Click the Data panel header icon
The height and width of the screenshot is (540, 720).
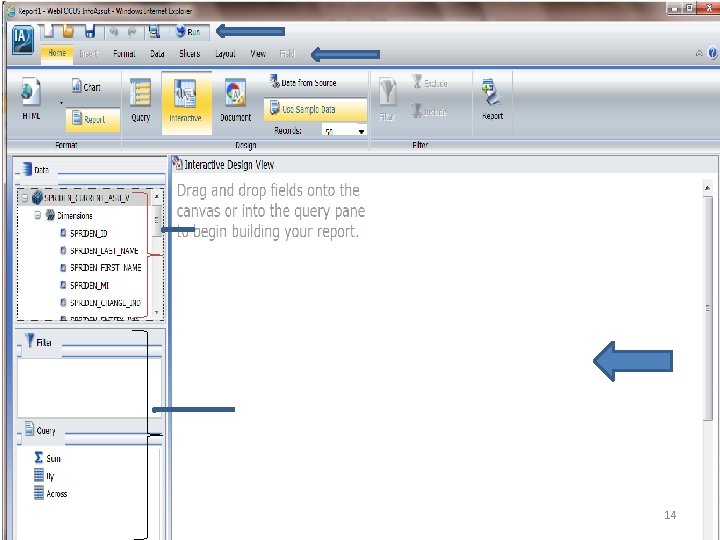[28, 169]
